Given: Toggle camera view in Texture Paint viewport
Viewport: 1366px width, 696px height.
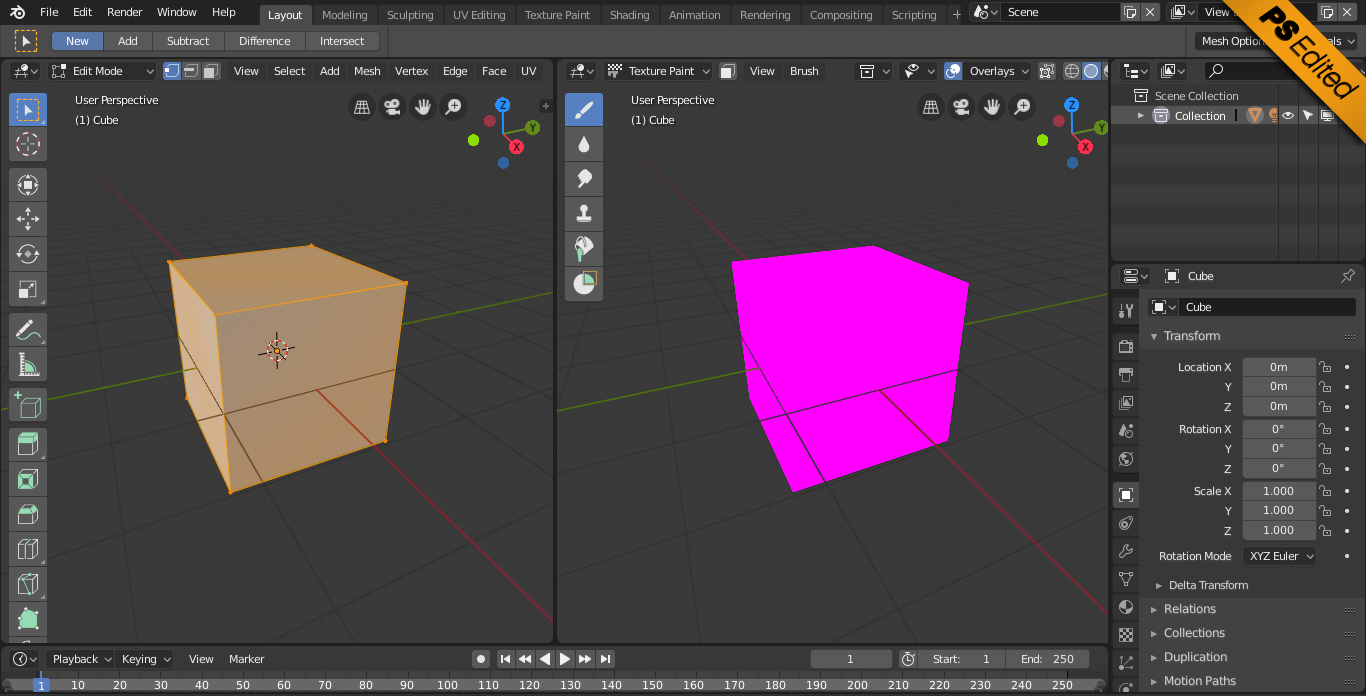Looking at the screenshot, I should click(x=961, y=106).
